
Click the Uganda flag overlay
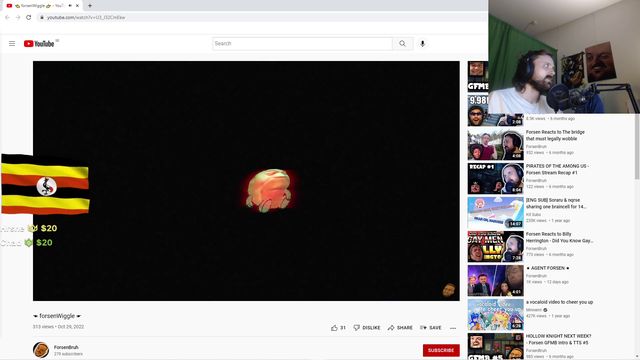[x=45, y=184]
